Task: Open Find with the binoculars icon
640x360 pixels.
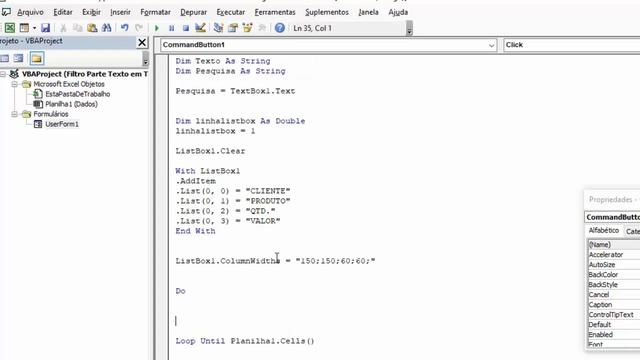Action: click(x=107, y=28)
